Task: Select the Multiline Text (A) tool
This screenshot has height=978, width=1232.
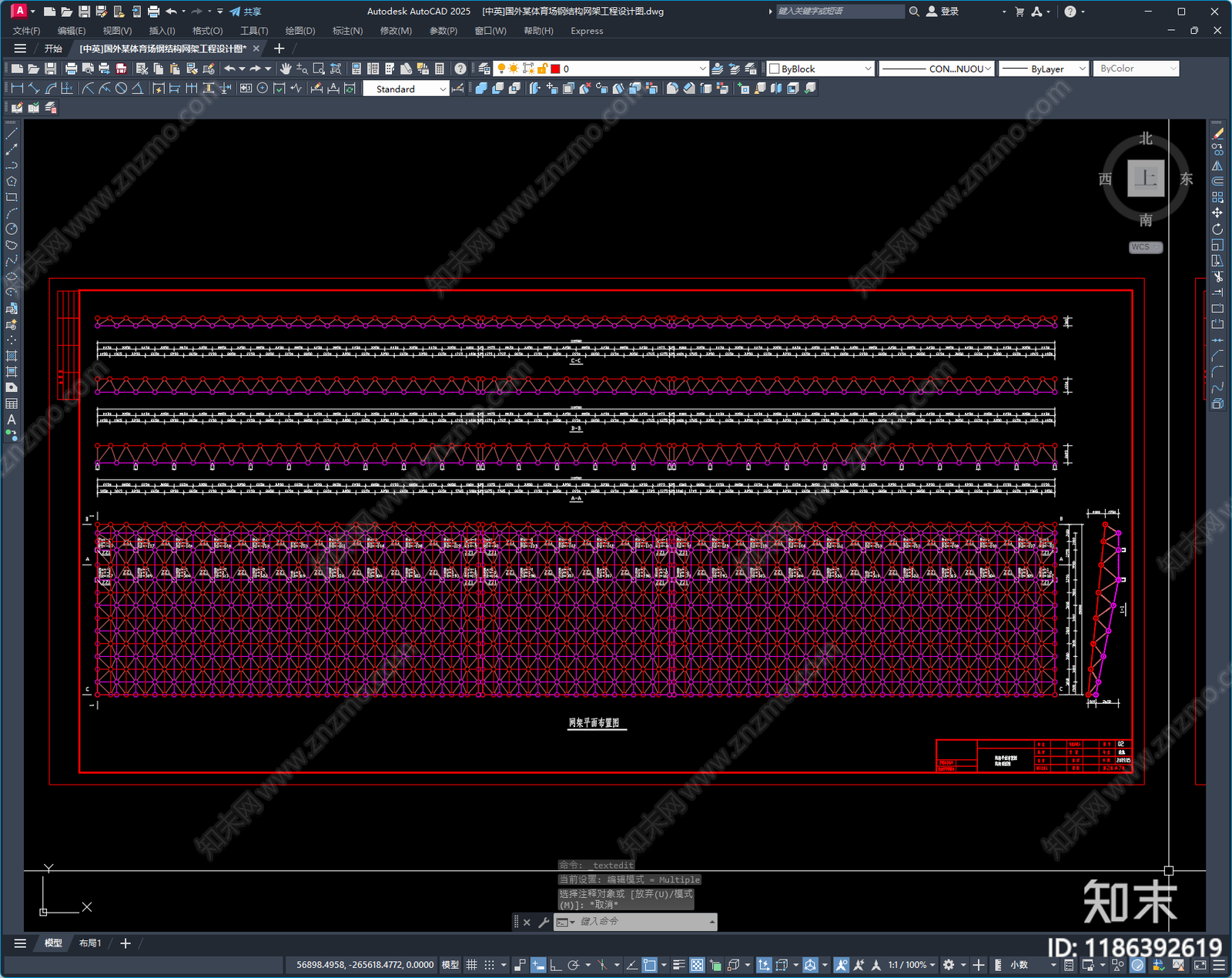Action: tap(12, 420)
